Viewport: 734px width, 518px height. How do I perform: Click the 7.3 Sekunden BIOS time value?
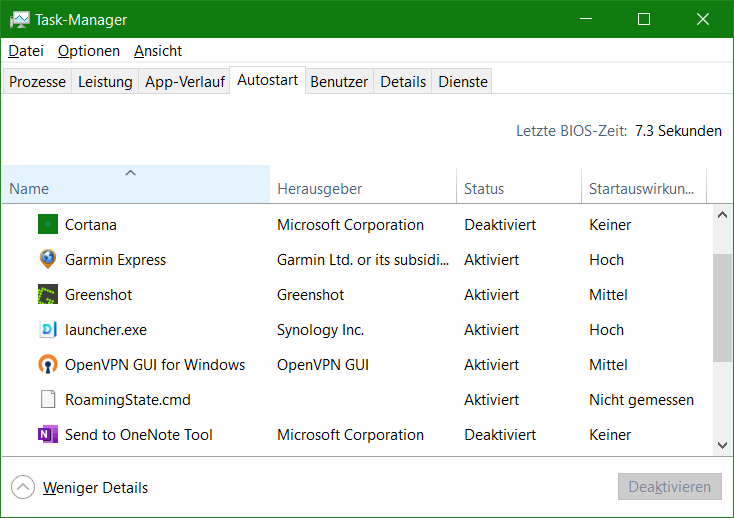tap(678, 131)
